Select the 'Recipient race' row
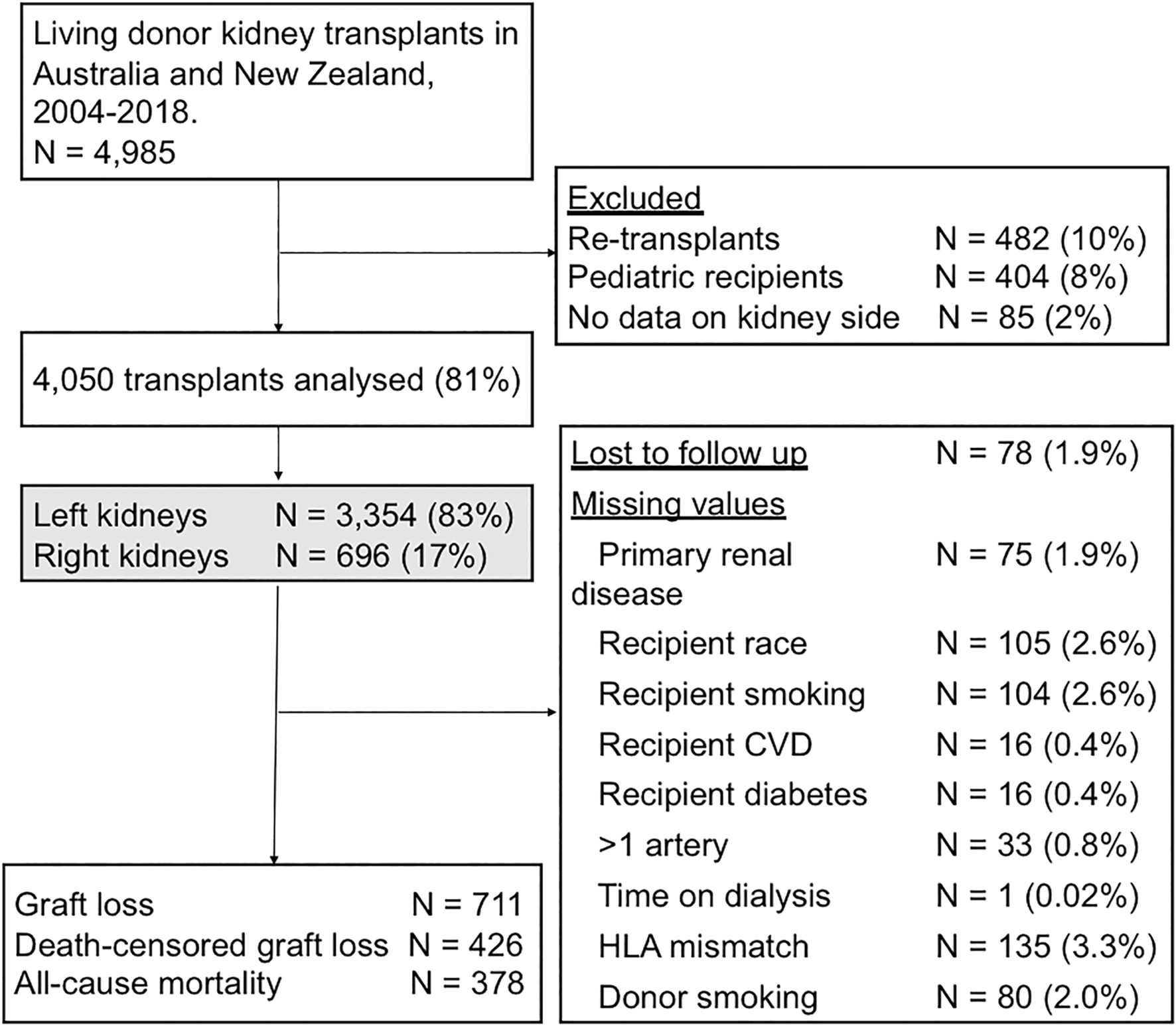 pos(877,643)
